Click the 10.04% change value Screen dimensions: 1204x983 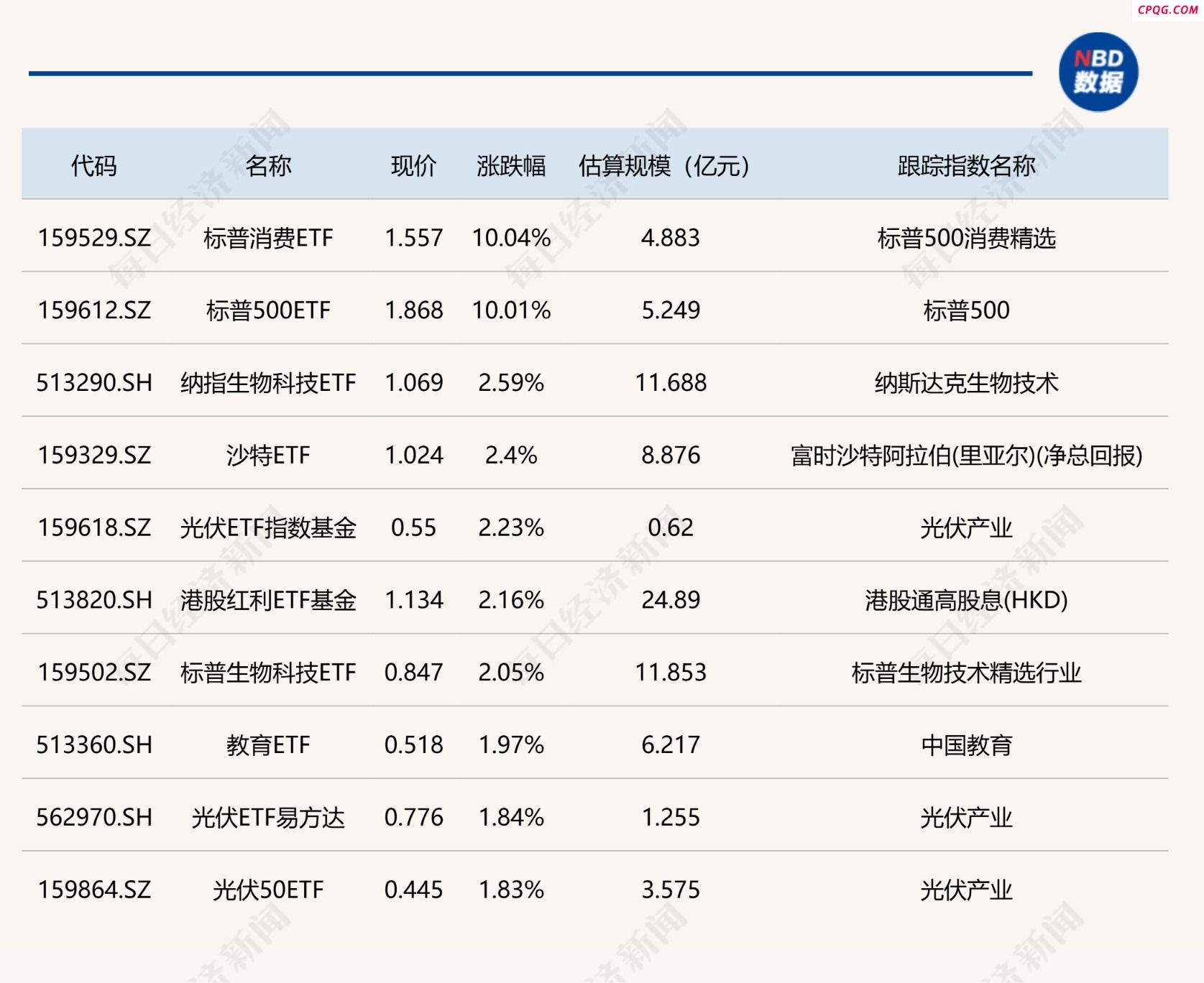coord(511,238)
